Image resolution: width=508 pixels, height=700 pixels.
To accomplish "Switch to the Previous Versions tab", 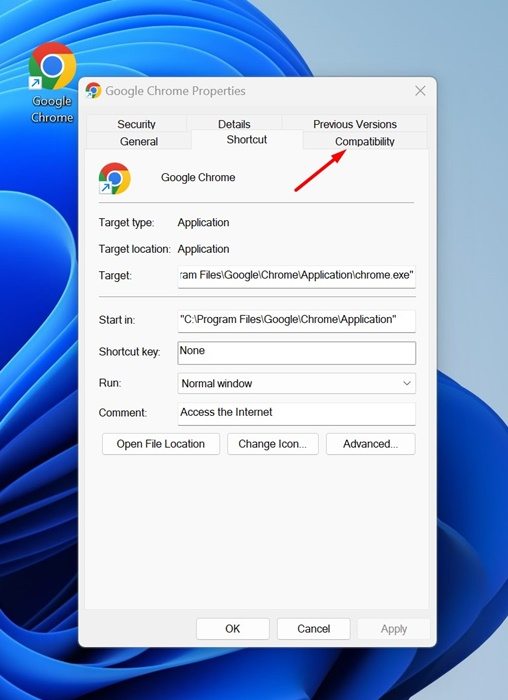I will pos(354,124).
